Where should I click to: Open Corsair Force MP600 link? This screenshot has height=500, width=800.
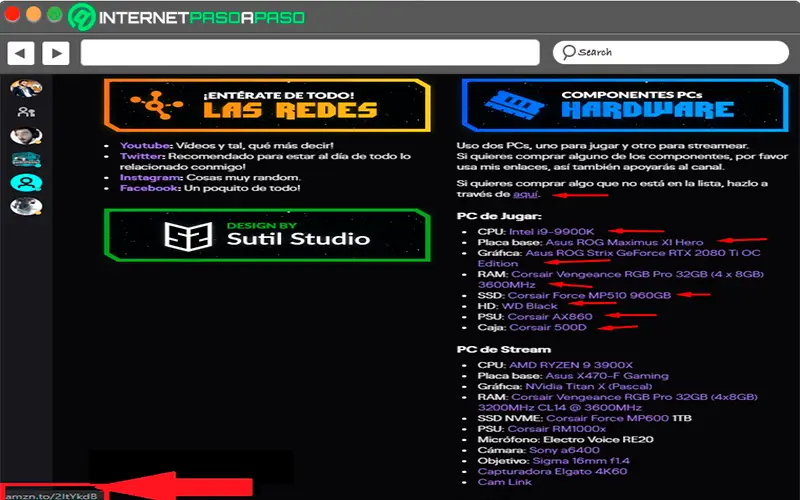pos(607,418)
